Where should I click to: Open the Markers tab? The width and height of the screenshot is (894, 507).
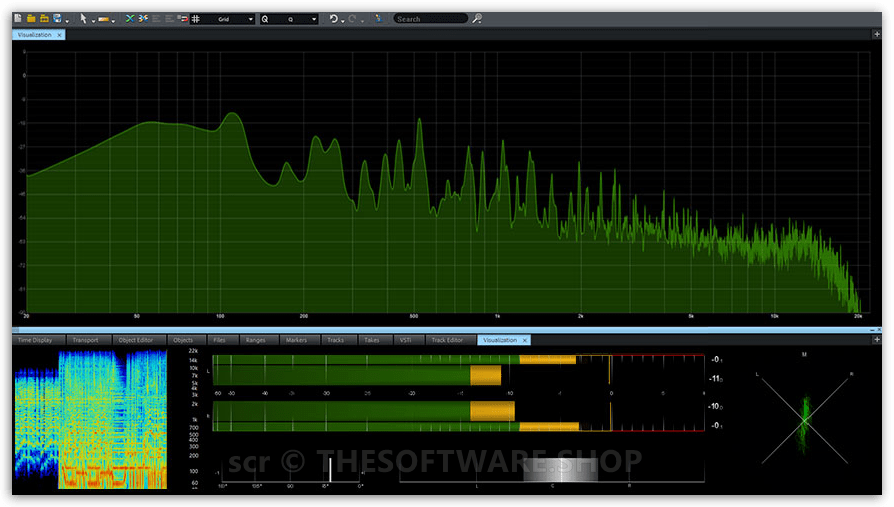(x=296, y=340)
